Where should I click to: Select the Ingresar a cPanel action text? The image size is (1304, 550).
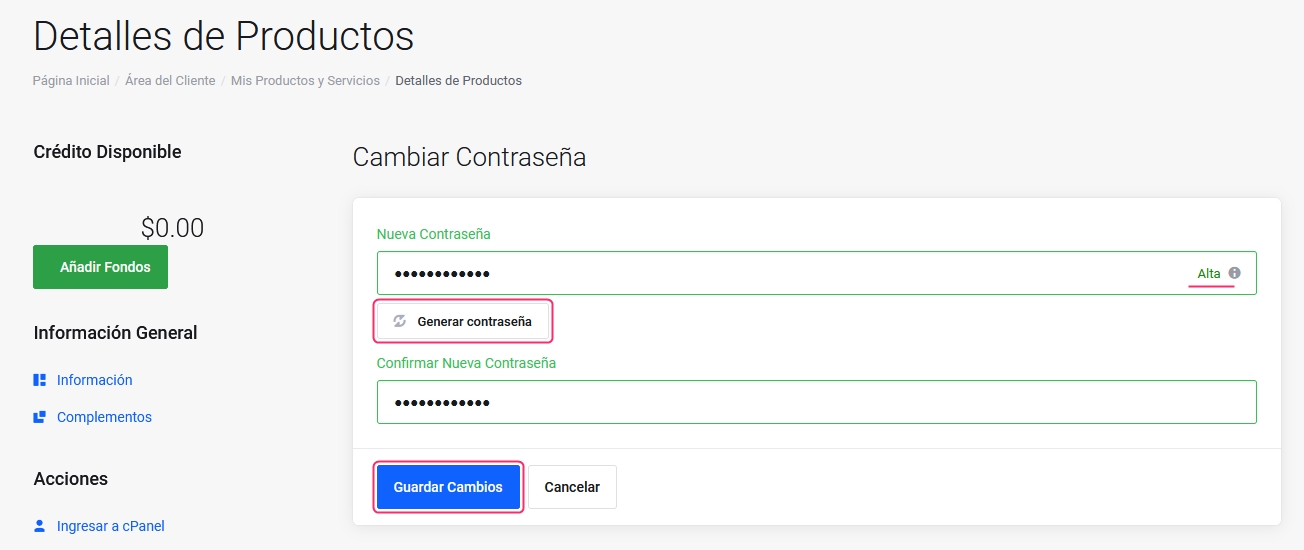(x=110, y=526)
